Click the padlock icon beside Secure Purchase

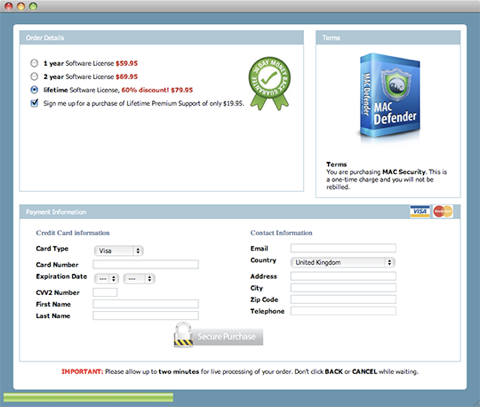point(183,334)
